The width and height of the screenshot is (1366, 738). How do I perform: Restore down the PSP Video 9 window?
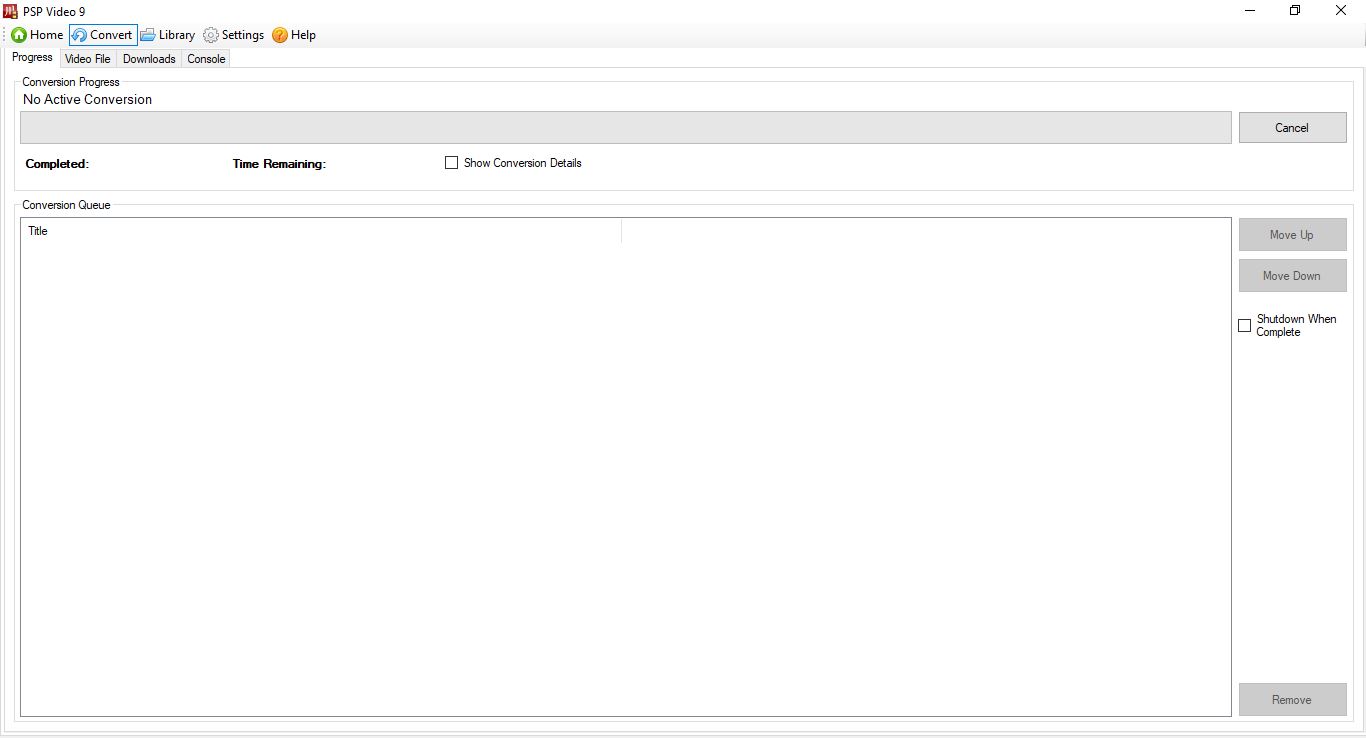(x=1295, y=11)
